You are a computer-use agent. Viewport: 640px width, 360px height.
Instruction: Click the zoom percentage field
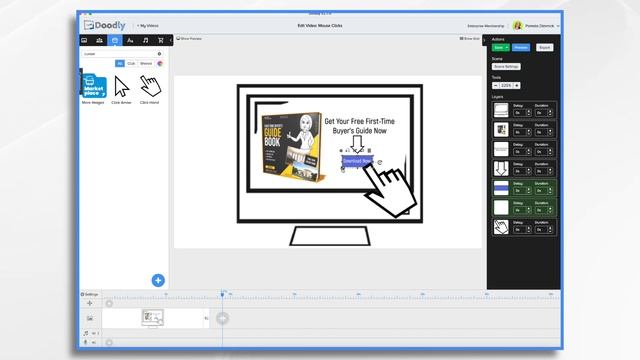tap(506, 85)
